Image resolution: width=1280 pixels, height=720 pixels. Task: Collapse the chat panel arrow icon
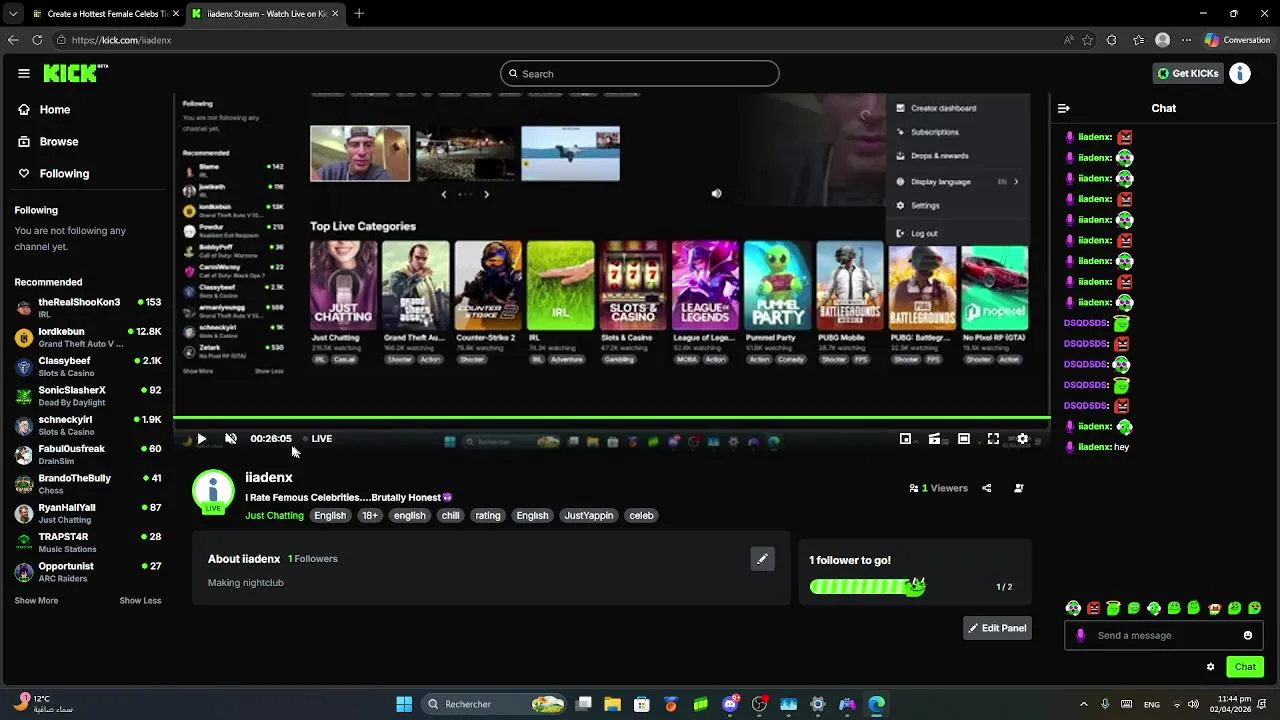click(x=1064, y=108)
